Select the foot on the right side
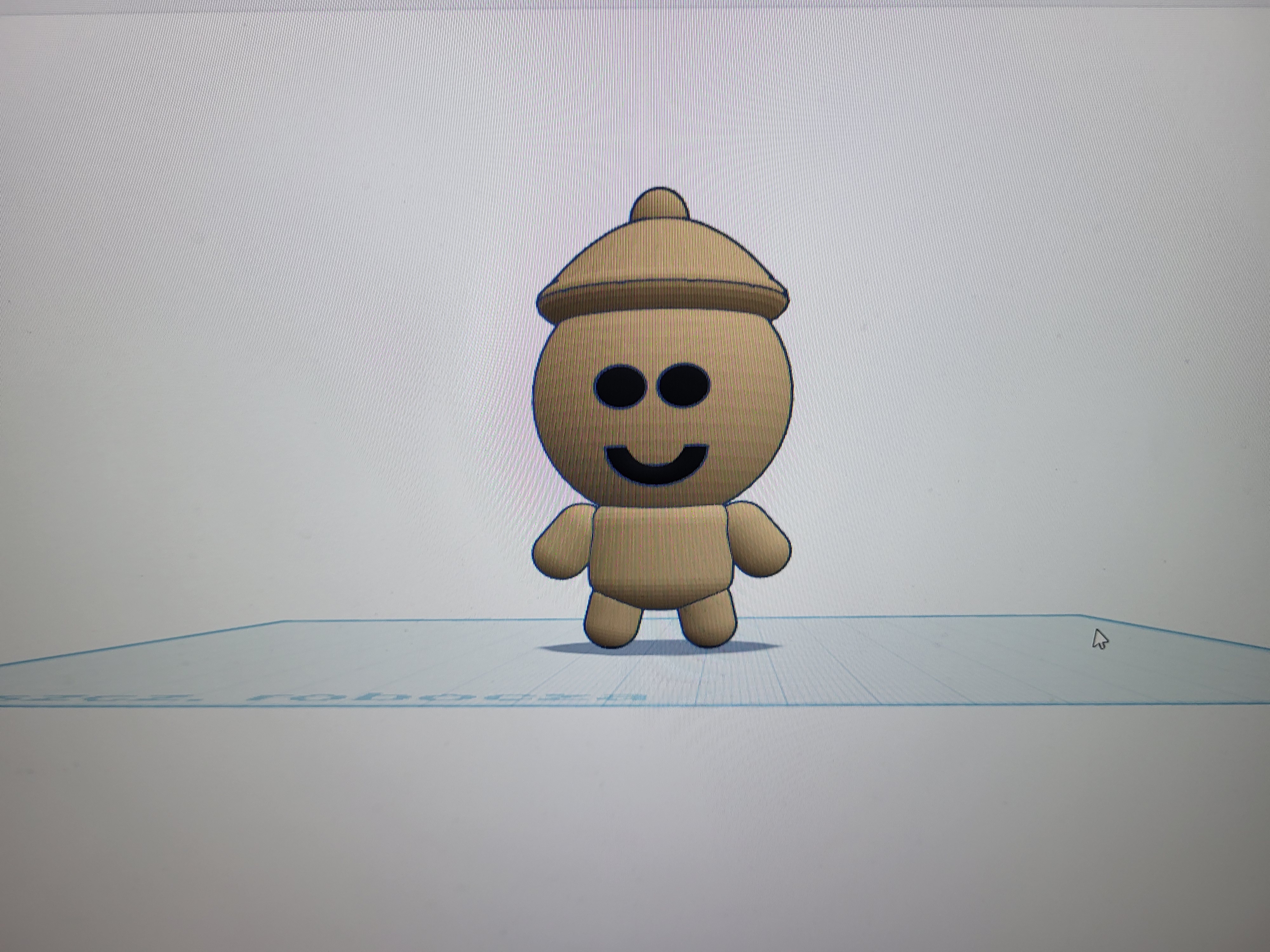Screen dimensions: 1270x952 click(707, 618)
